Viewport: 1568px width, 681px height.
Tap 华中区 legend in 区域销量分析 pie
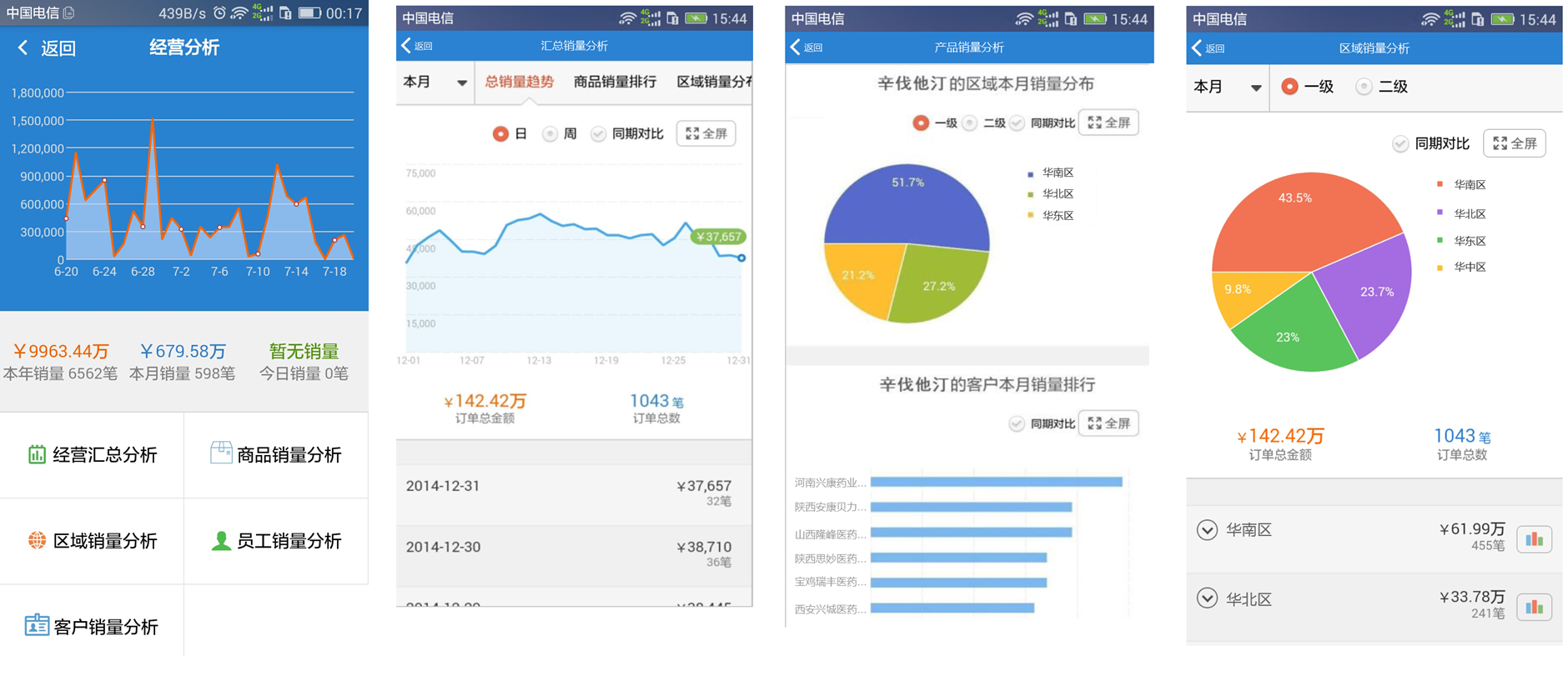tap(1461, 268)
